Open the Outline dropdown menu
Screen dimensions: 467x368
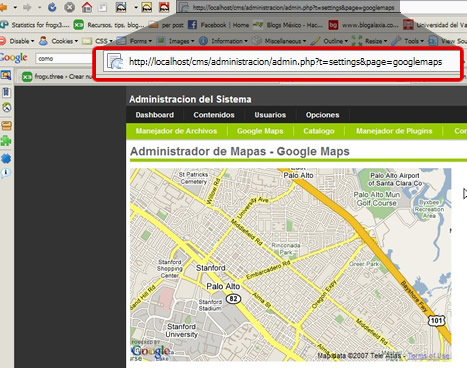click(x=336, y=41)
